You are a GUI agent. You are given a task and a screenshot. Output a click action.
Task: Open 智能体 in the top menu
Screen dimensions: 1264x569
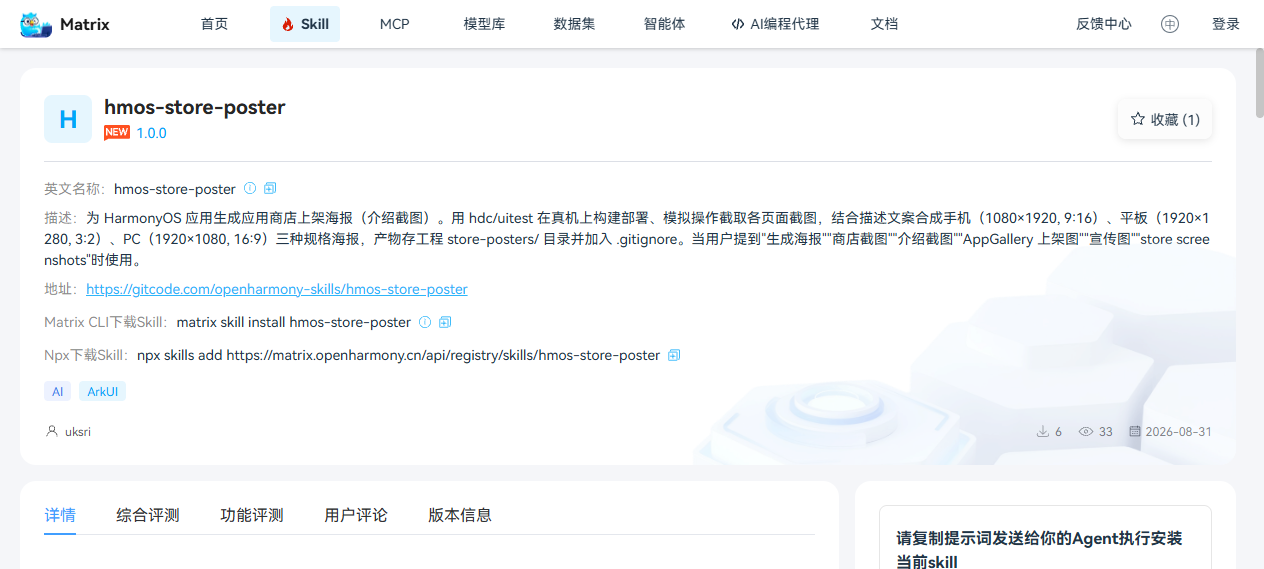click(664, 24)
